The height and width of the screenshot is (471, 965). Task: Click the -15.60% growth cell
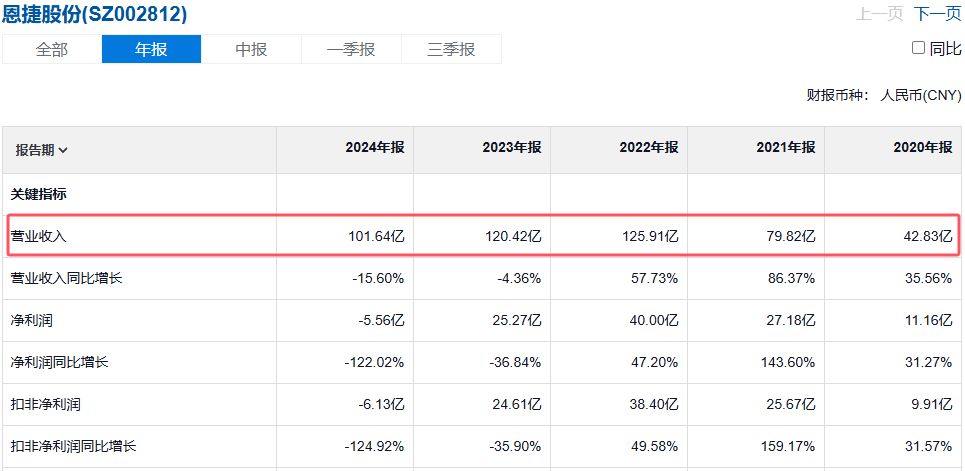pos(378,278)
